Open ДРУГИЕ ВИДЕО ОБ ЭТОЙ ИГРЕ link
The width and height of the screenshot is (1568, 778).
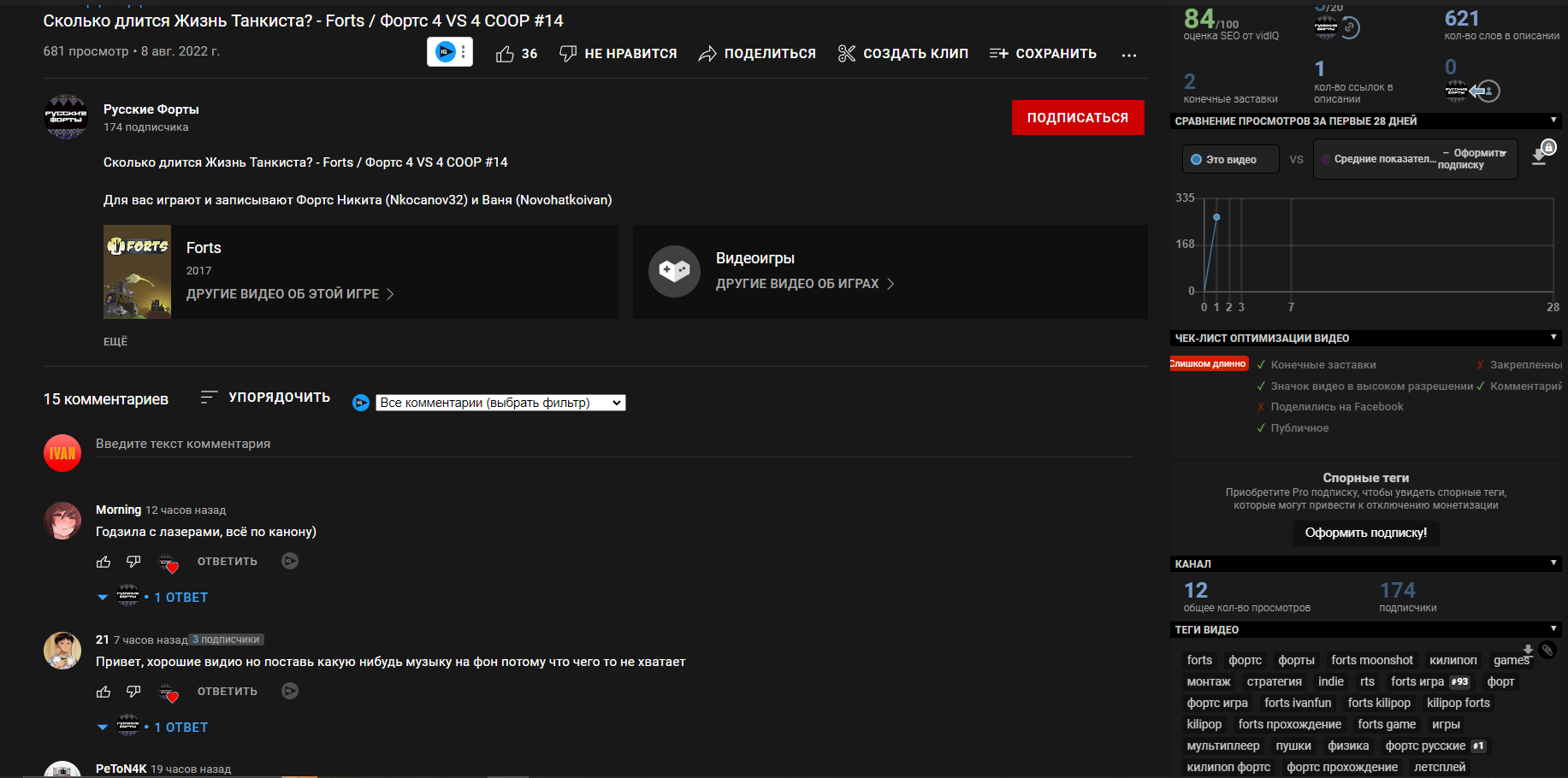pos(290,294)
